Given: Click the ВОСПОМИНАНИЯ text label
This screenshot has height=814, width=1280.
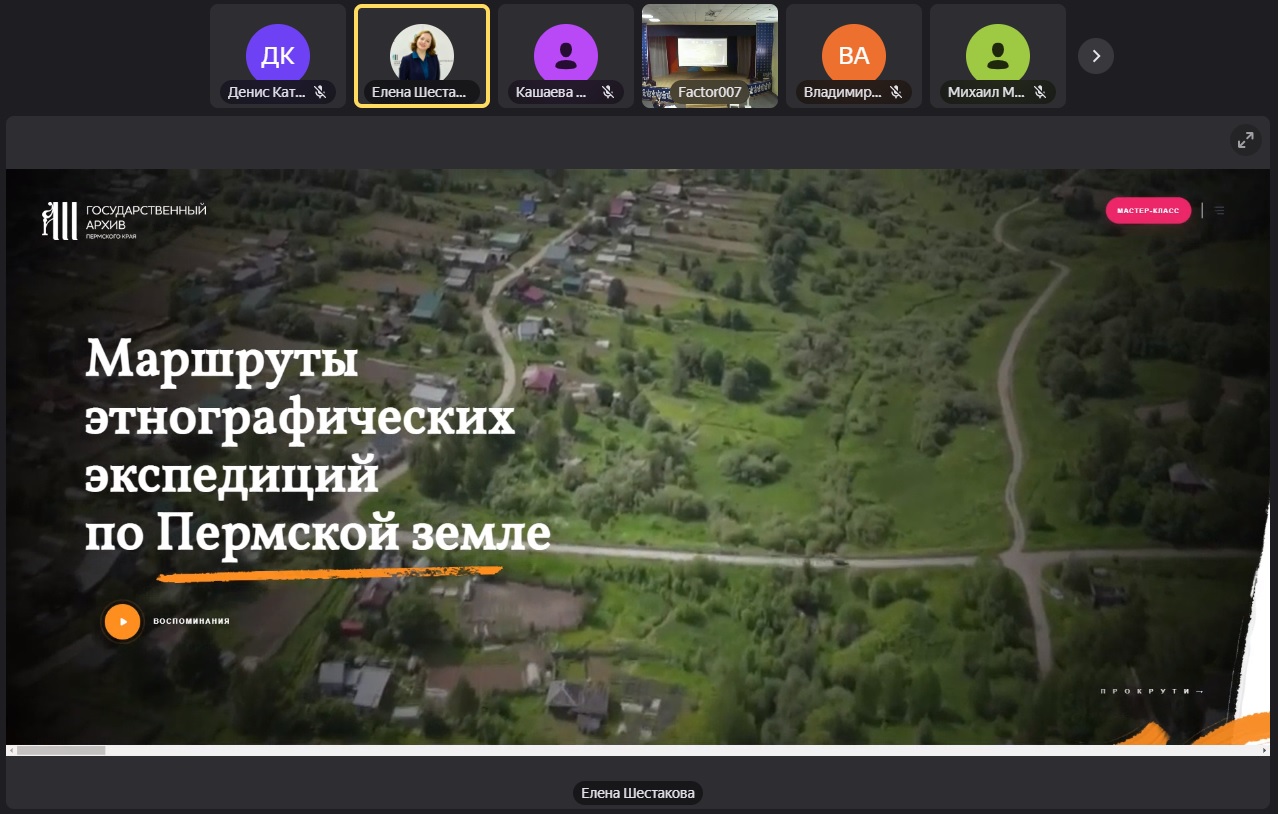Looking at the screenshot, I should coord(191,621).
